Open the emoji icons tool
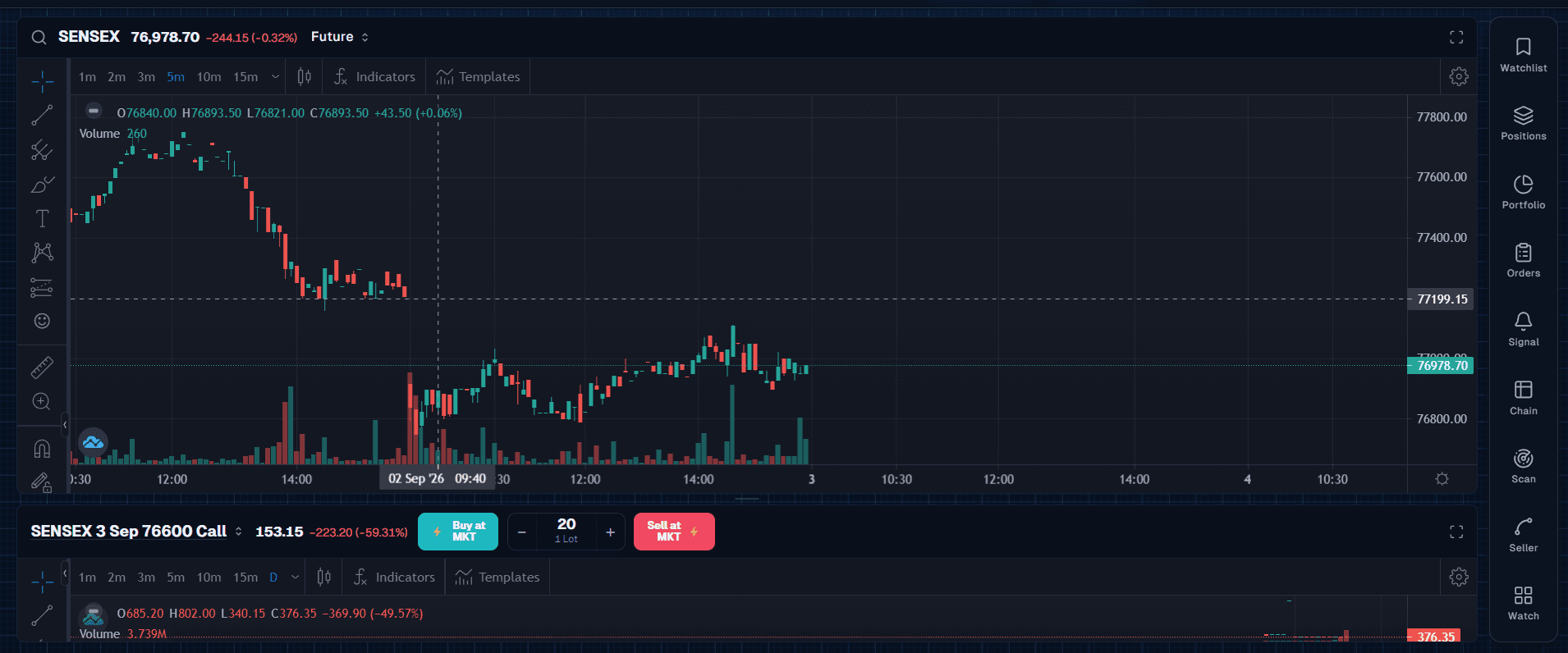The image size is (1568, 653). click(x=42, y=321)
